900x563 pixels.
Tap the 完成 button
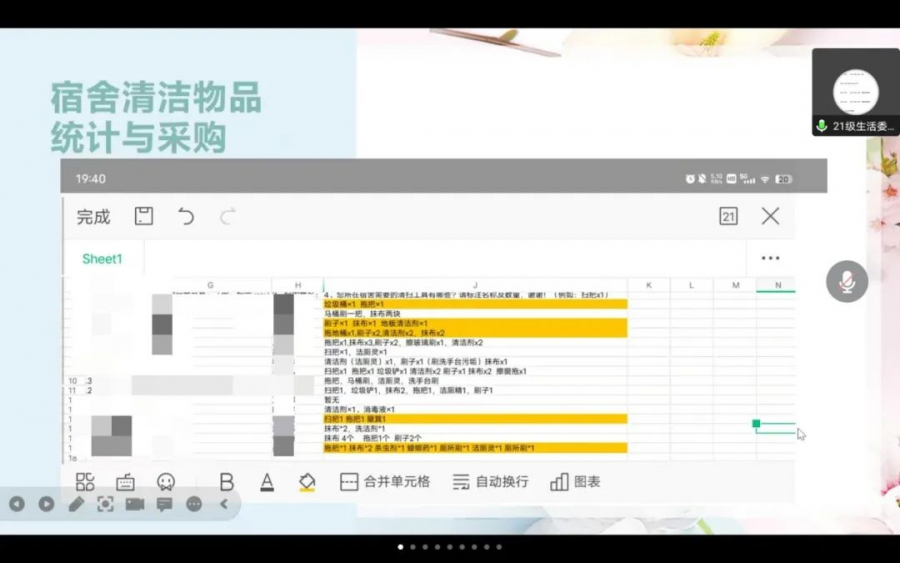click(x=94, y=216)
